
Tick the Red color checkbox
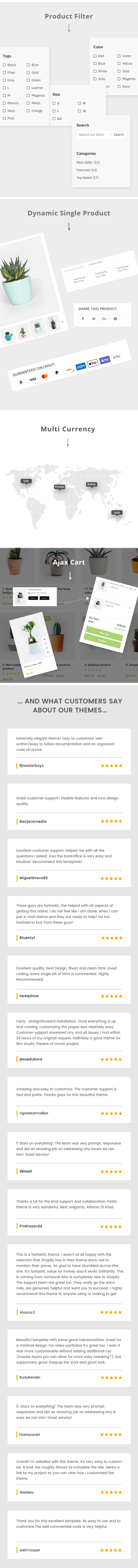95,56
